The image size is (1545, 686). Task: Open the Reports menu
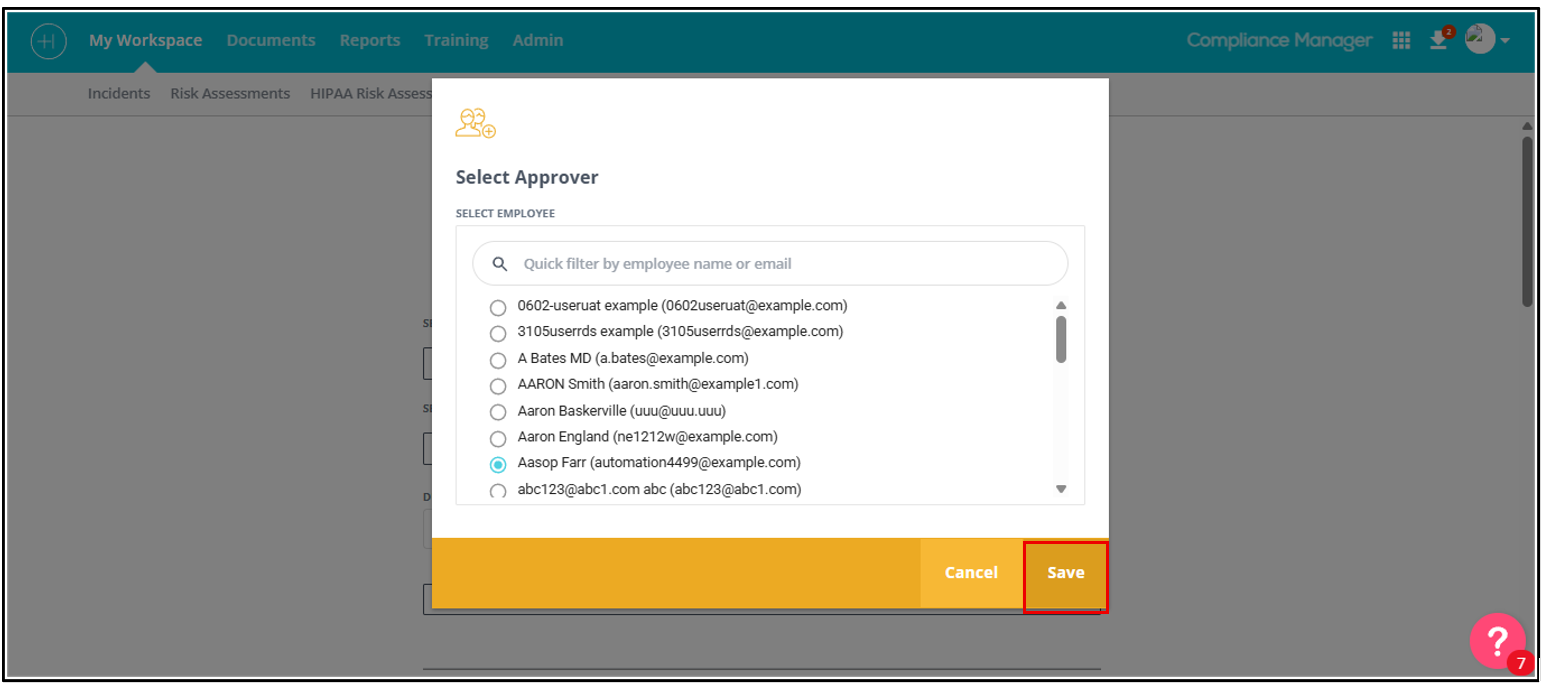coord(370,40)
